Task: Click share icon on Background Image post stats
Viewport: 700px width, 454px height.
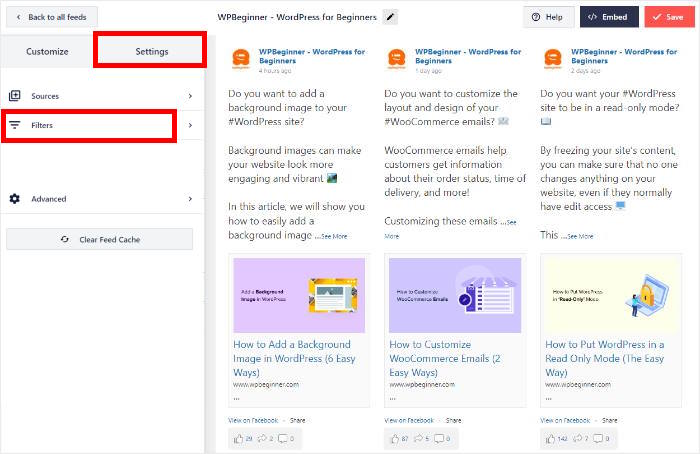Action: (x=262, y=438)
